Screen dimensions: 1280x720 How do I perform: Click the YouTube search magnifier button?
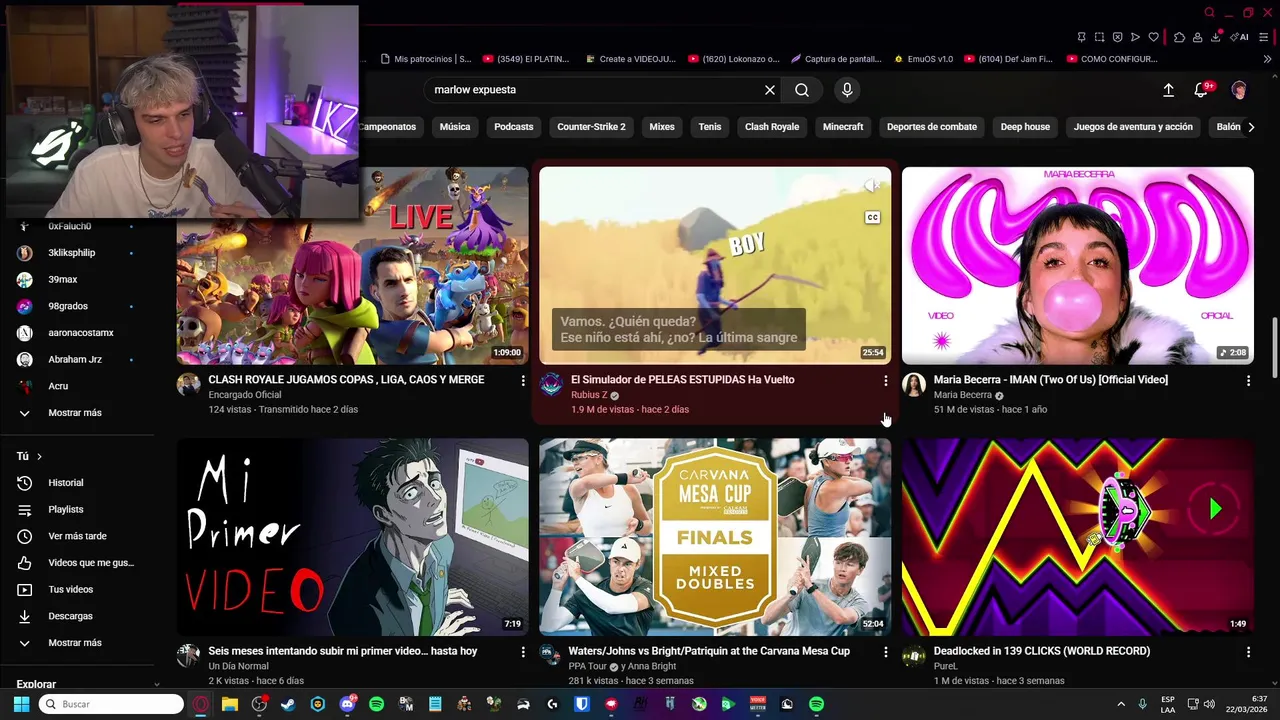pos(802,90)
